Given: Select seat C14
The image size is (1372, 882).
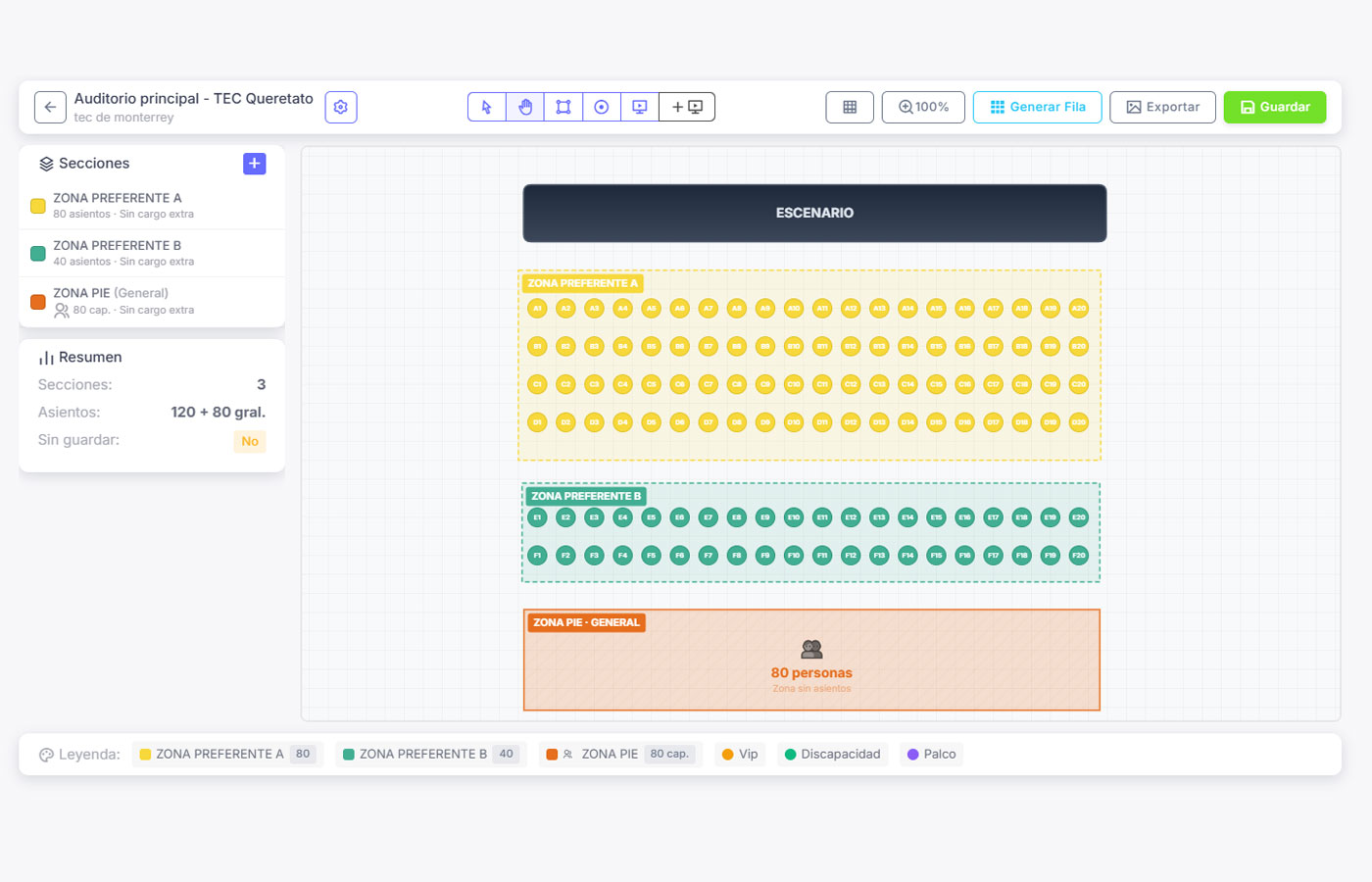Looking at the screenshot, I should click(907, 384).
